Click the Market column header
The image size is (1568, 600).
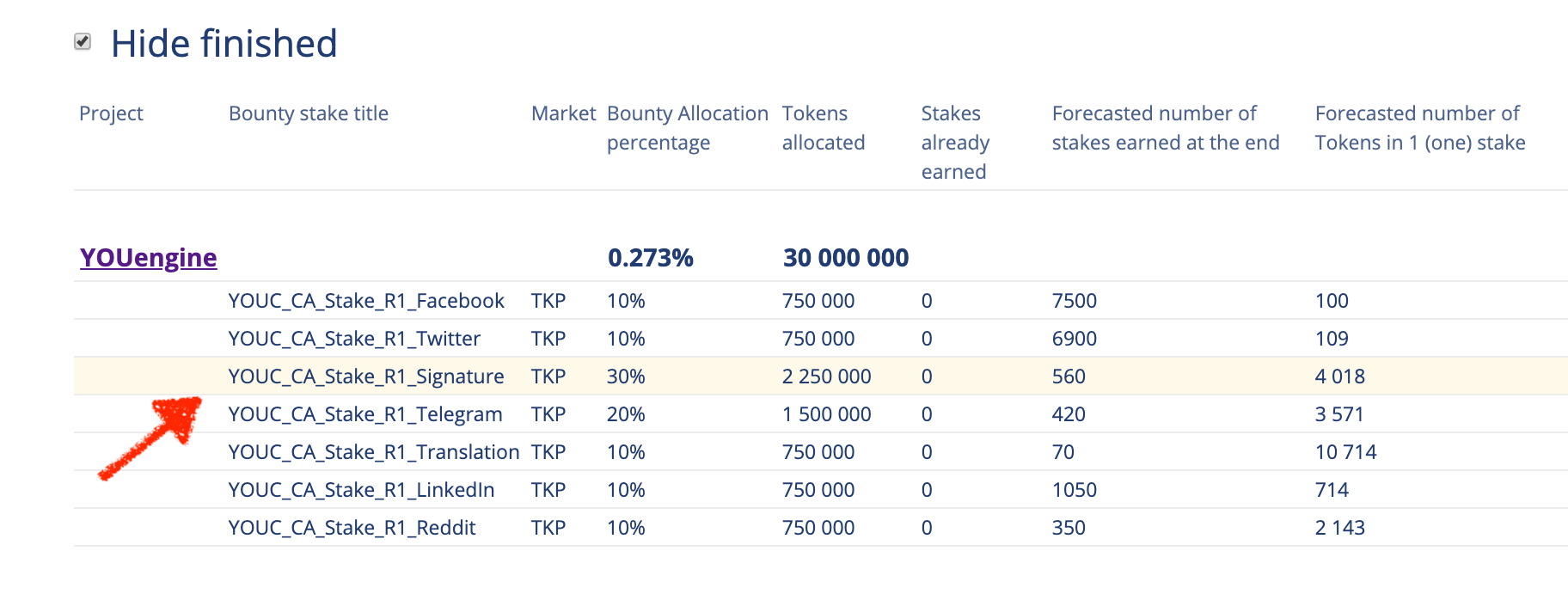(563, 113)
